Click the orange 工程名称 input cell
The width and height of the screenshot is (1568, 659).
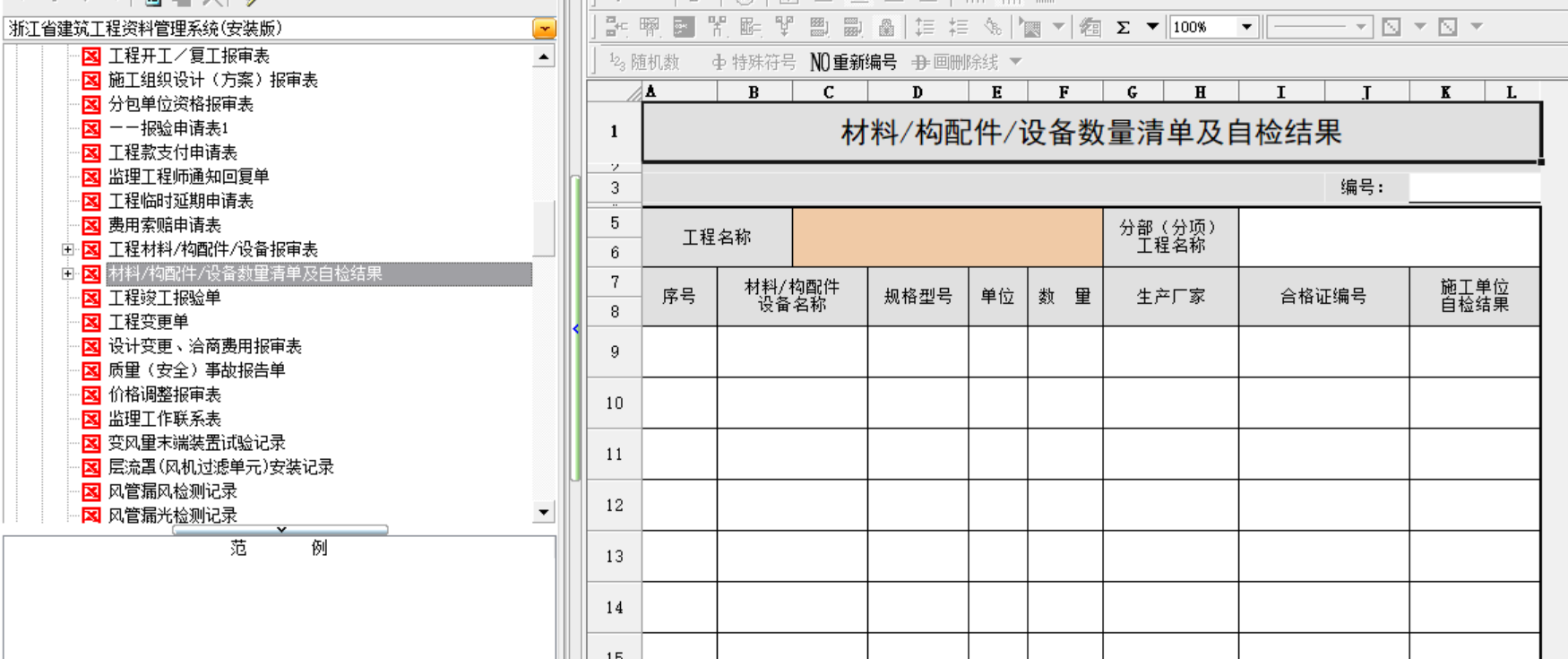pyautogui.click(x=947, y=238)
